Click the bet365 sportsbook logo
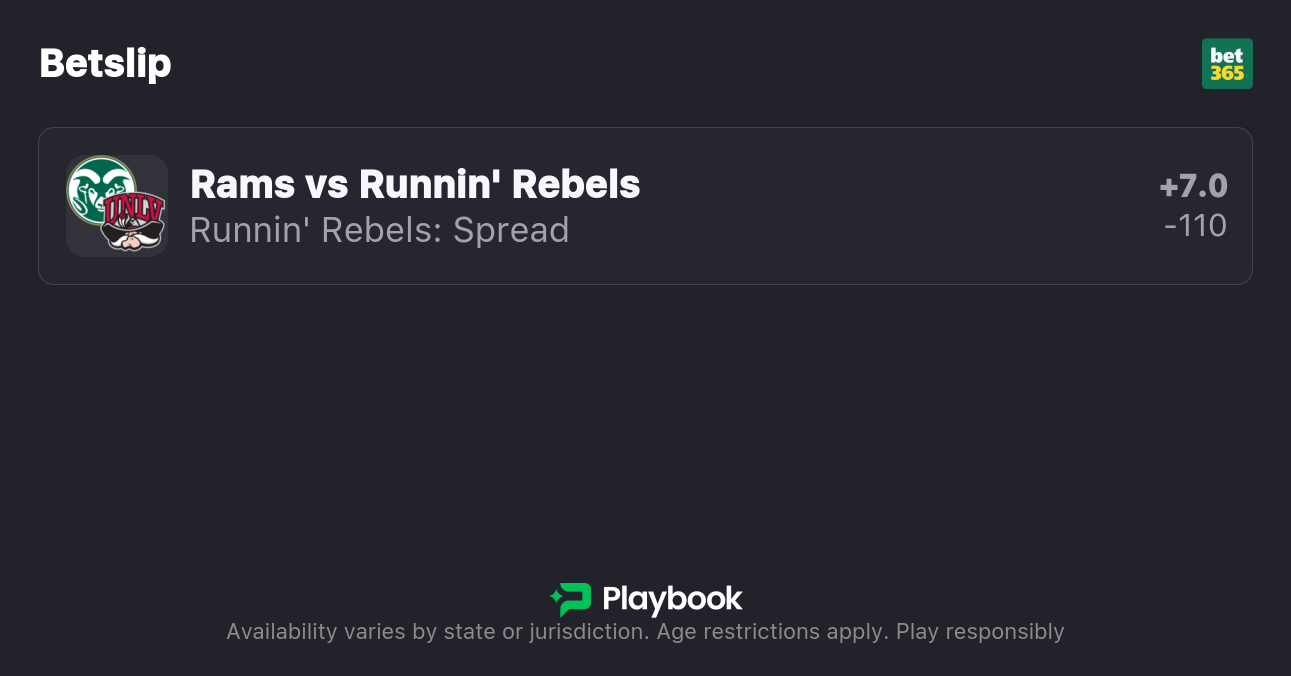Screen dimensions: 1291x676 click(x=1227, y=63)
